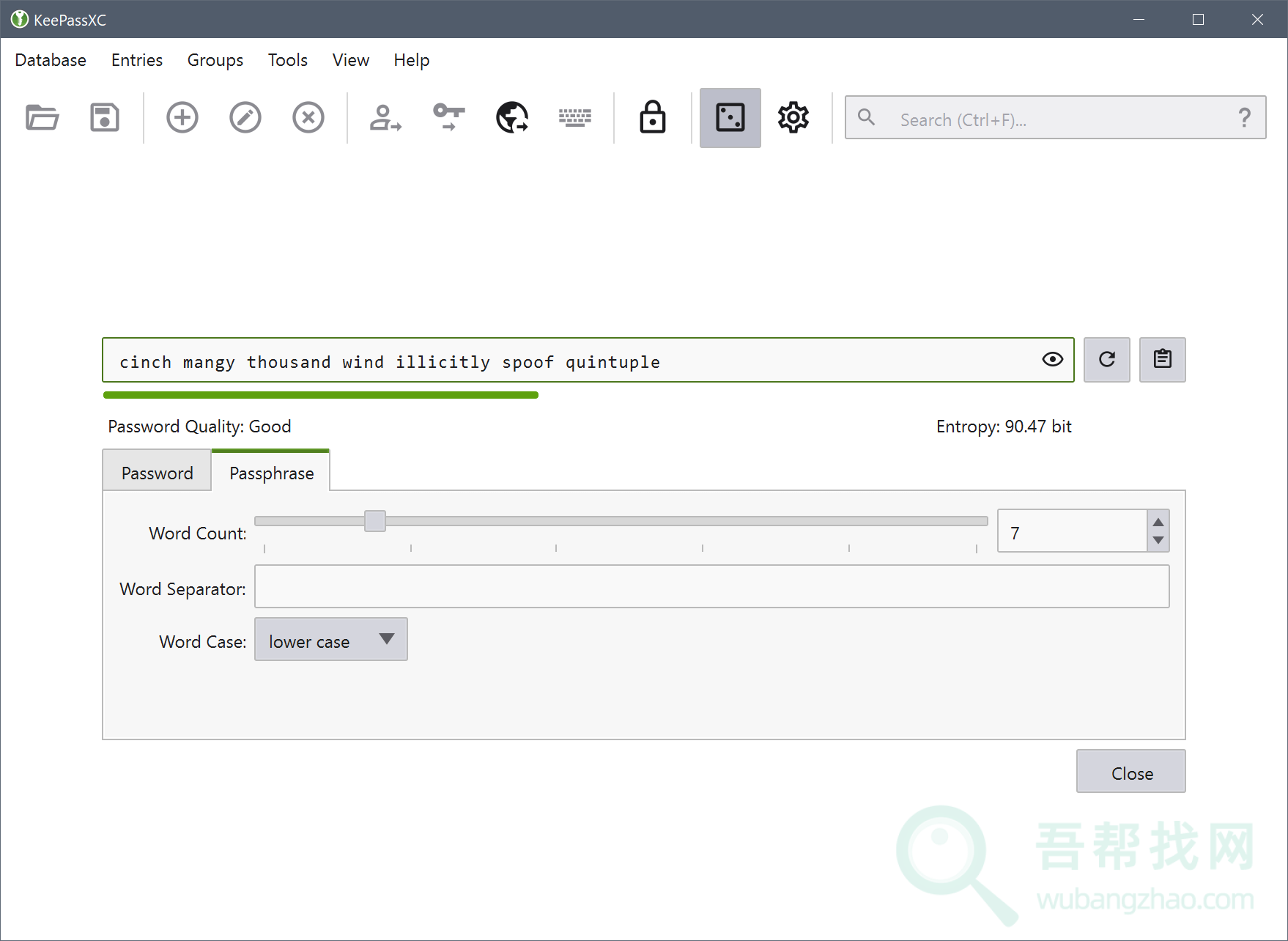Focus the Word Separator input field
Screen dimensions: 1288x941
[712, 586]
